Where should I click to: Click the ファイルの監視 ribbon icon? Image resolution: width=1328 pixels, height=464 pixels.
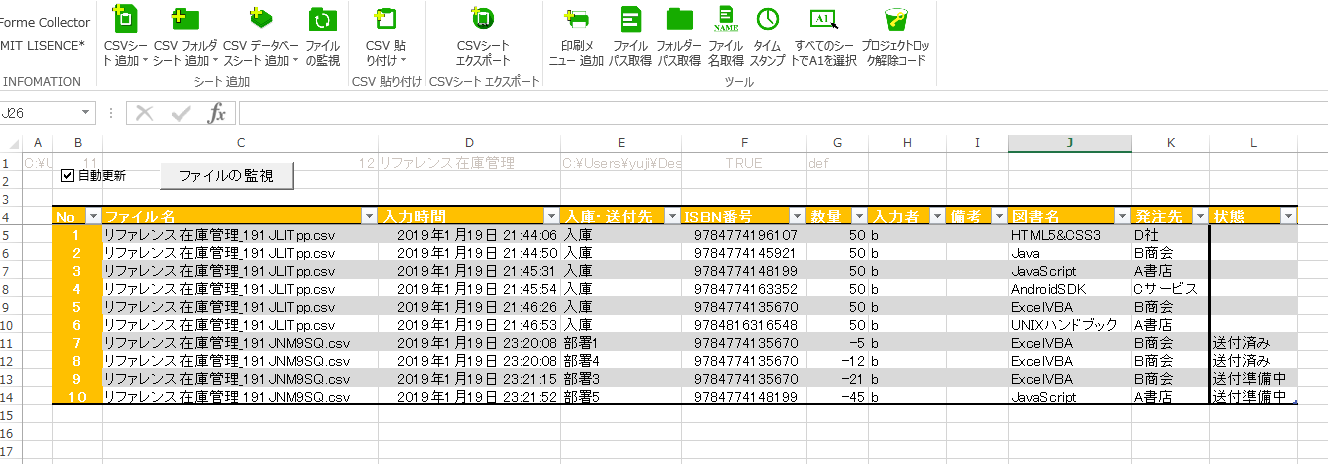click(322, 18)
